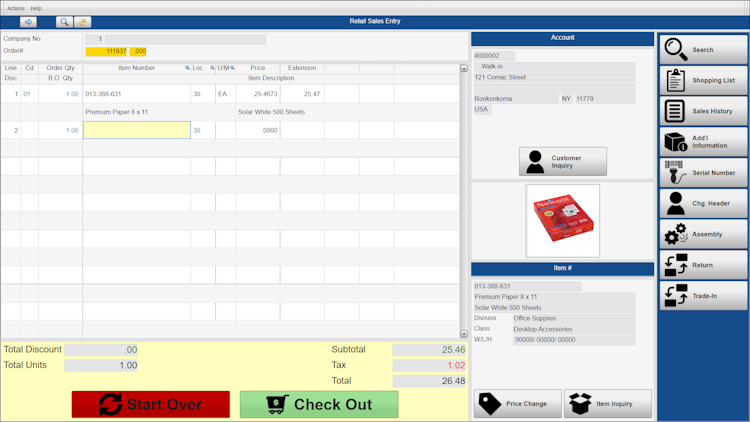Open the Search magnifier panel button
This screenshot has height=422, width=750.
coord(703,49)
